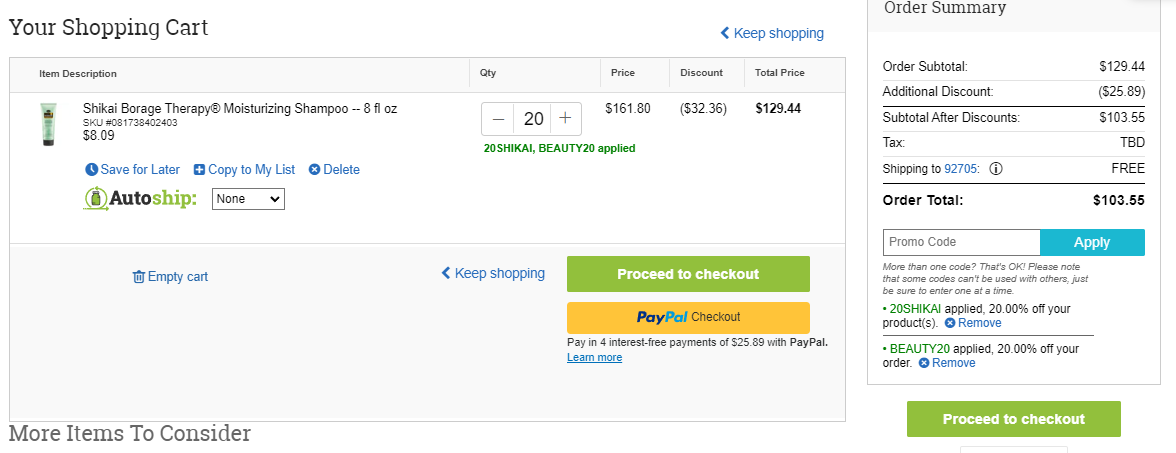The image size is (1176, 453).
Task: Click the PayPal Checkout button
Action: click(x=688, y=317)
